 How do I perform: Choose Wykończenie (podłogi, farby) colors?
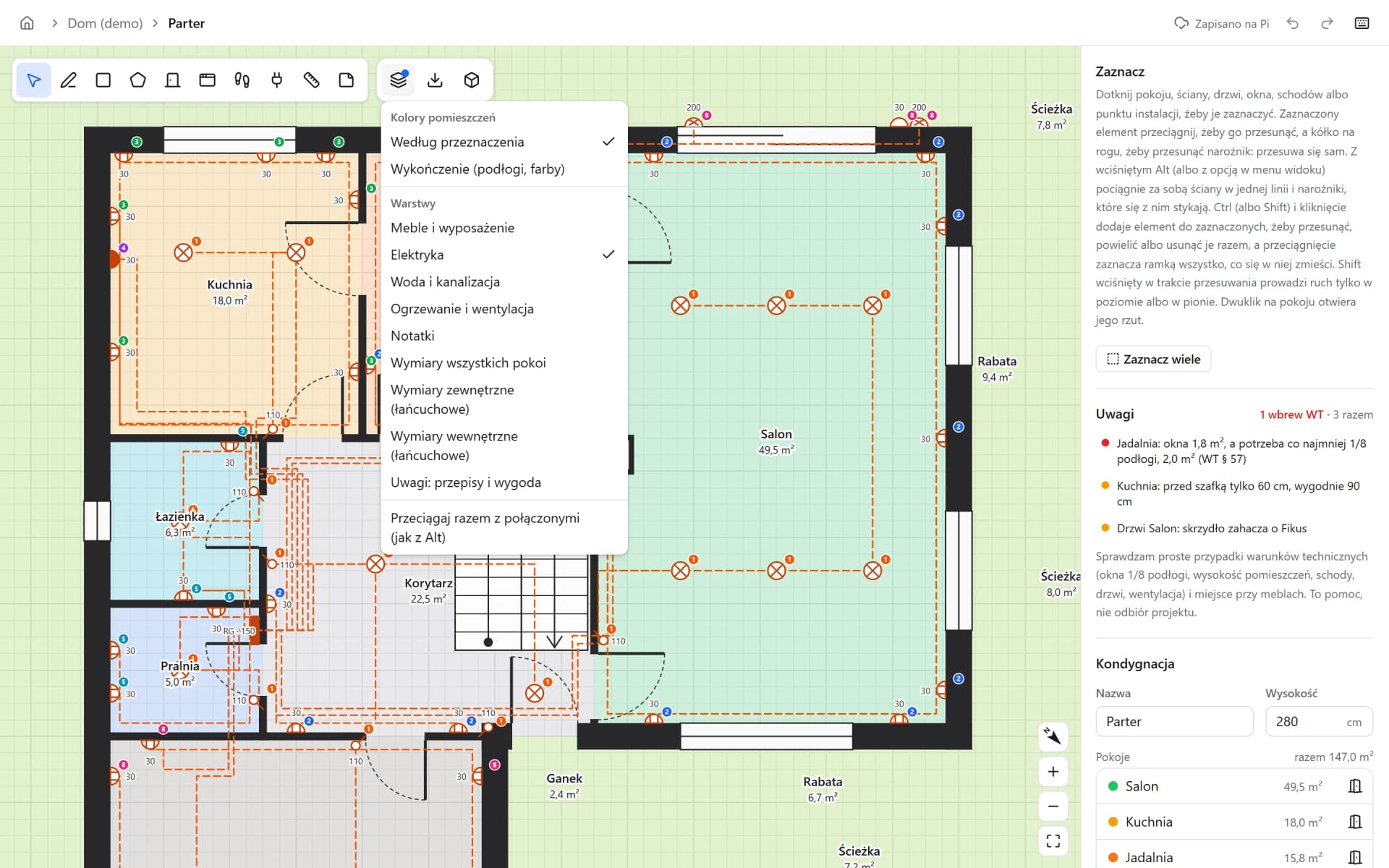point(504,169)
